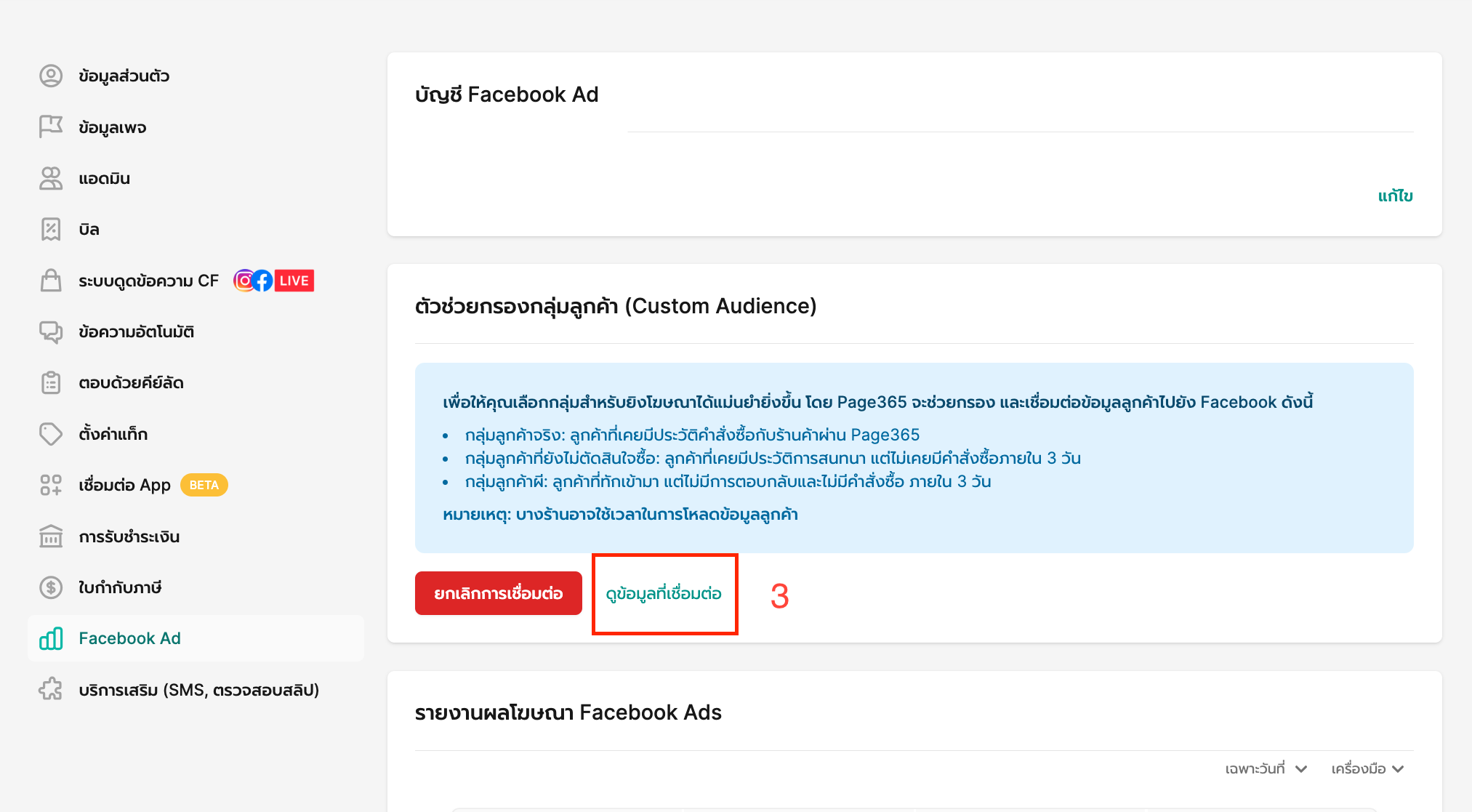The width and height of the screenshot is (1472, 812).
Task: Click the Instagram logo badge
Action: coord(244,281)
